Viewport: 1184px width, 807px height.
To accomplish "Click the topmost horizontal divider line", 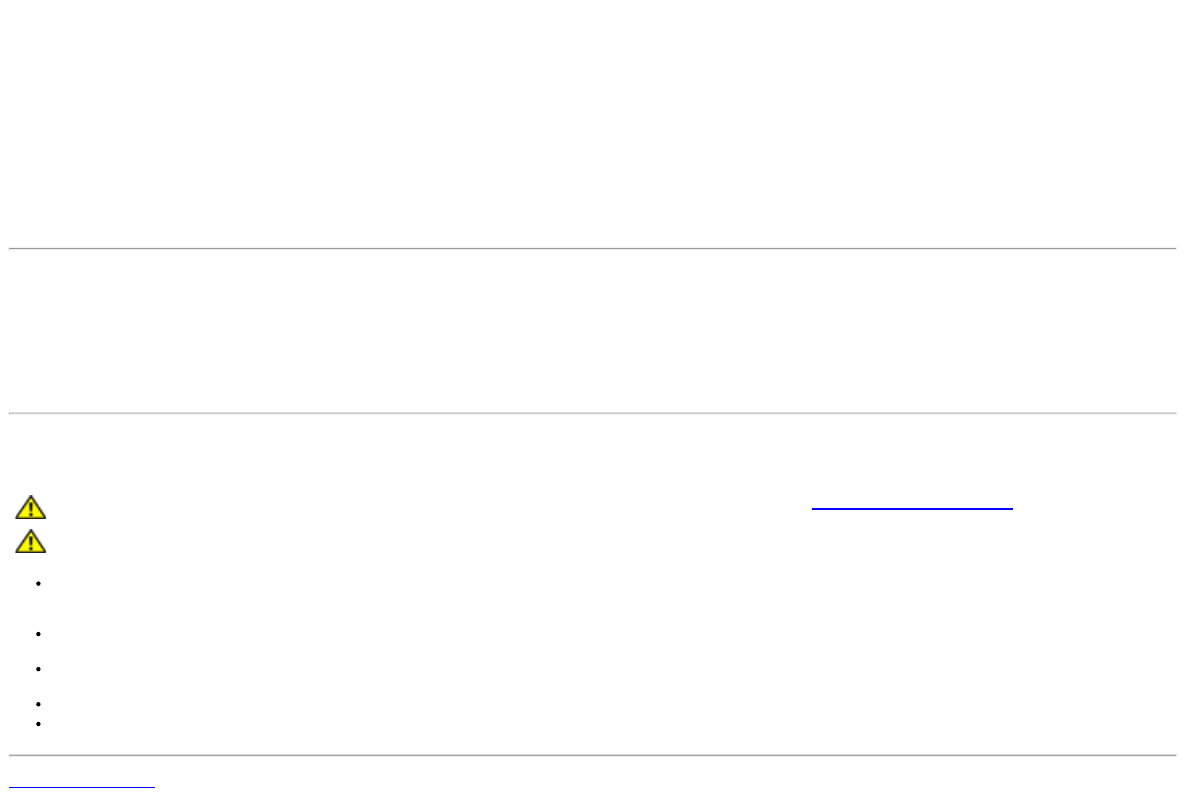I will click(x=592, y=248).
